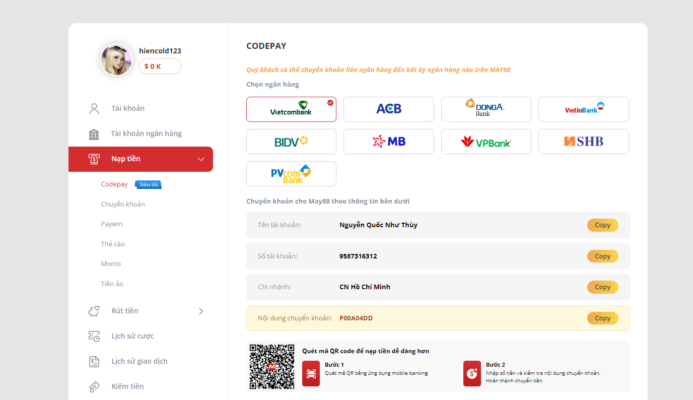Copy the account name Nguyễn Quốc Như Thủy
This screenshot has width=693, height=400.
coord(602,225)
